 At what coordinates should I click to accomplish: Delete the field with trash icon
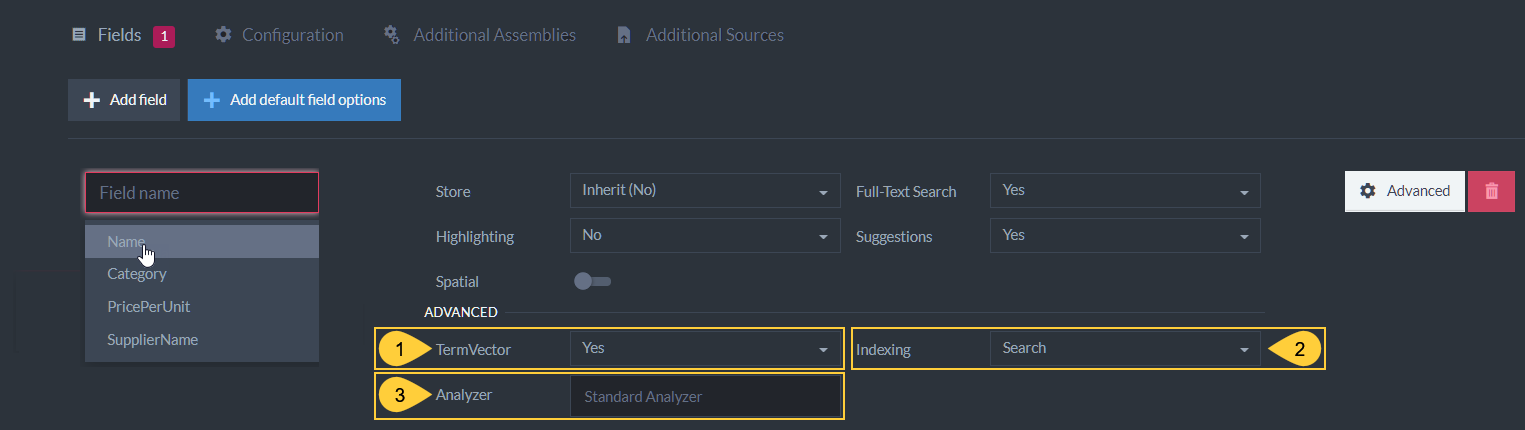(1492, 191)
